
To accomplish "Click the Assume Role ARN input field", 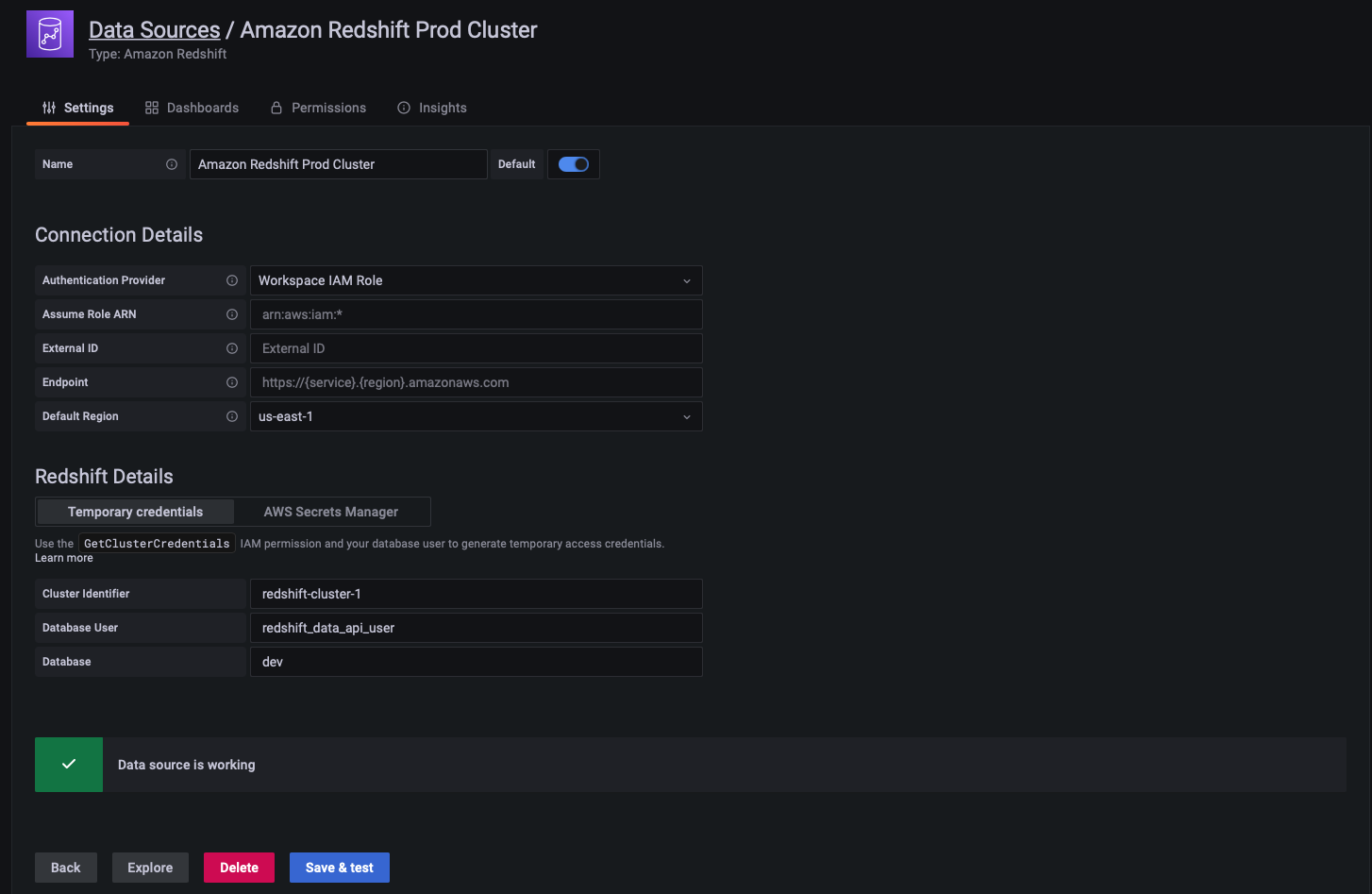I will (x=477, y=314).
